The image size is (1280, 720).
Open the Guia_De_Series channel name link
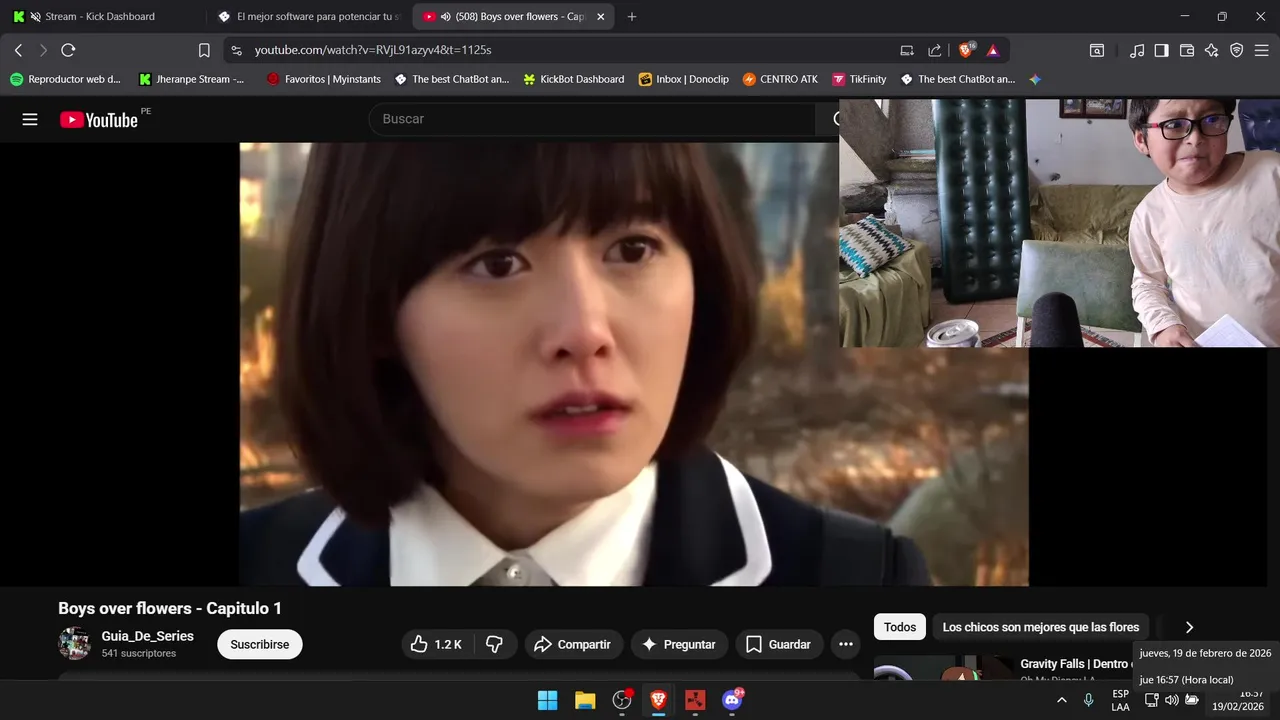point(148,636)
